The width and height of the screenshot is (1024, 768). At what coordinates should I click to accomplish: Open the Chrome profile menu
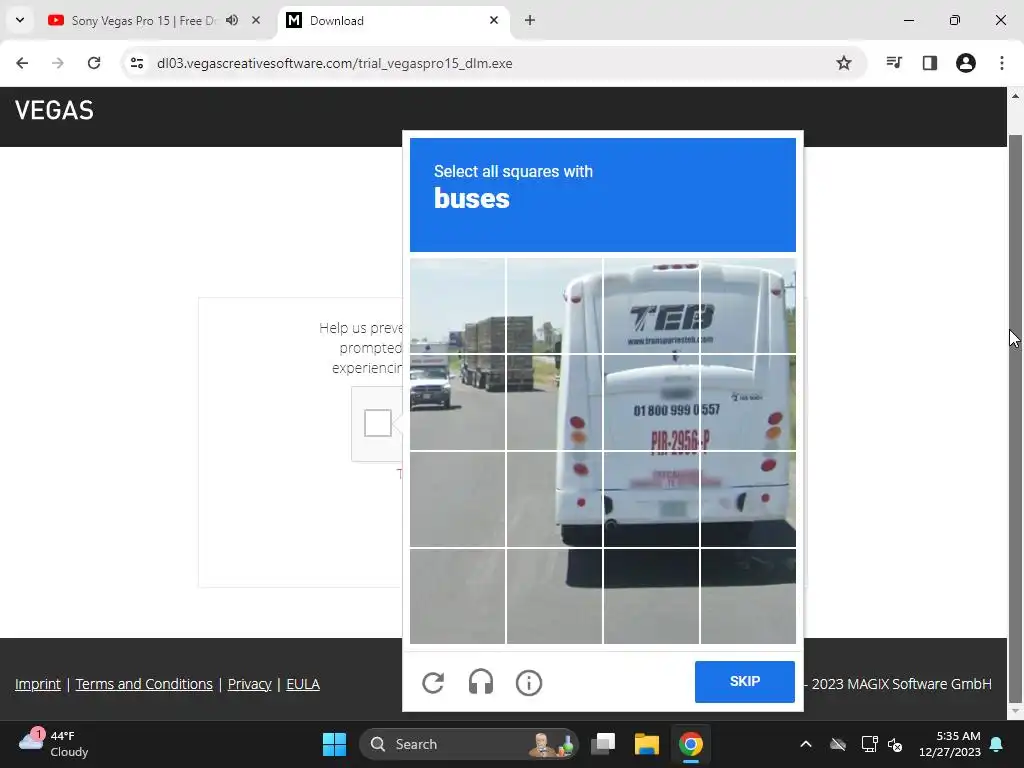click(x=966, y=63)
